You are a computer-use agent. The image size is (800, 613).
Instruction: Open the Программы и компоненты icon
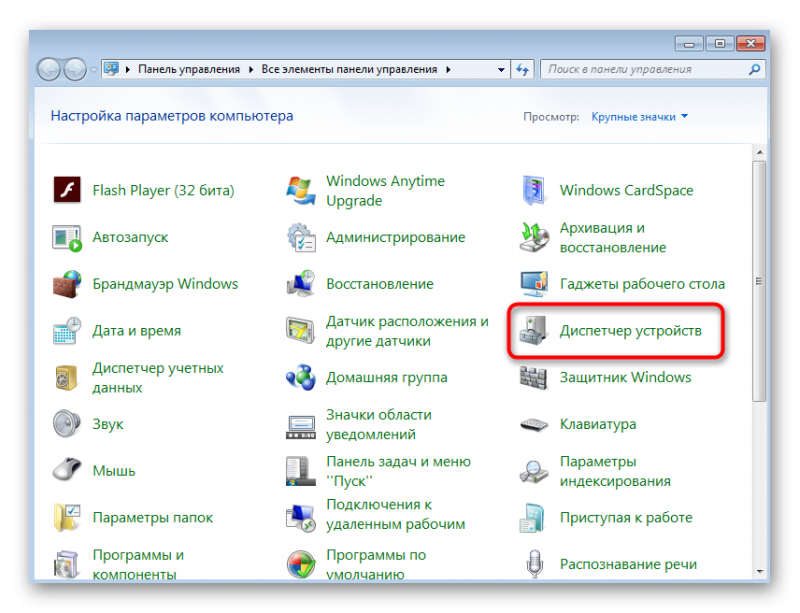tap(67, 564)
